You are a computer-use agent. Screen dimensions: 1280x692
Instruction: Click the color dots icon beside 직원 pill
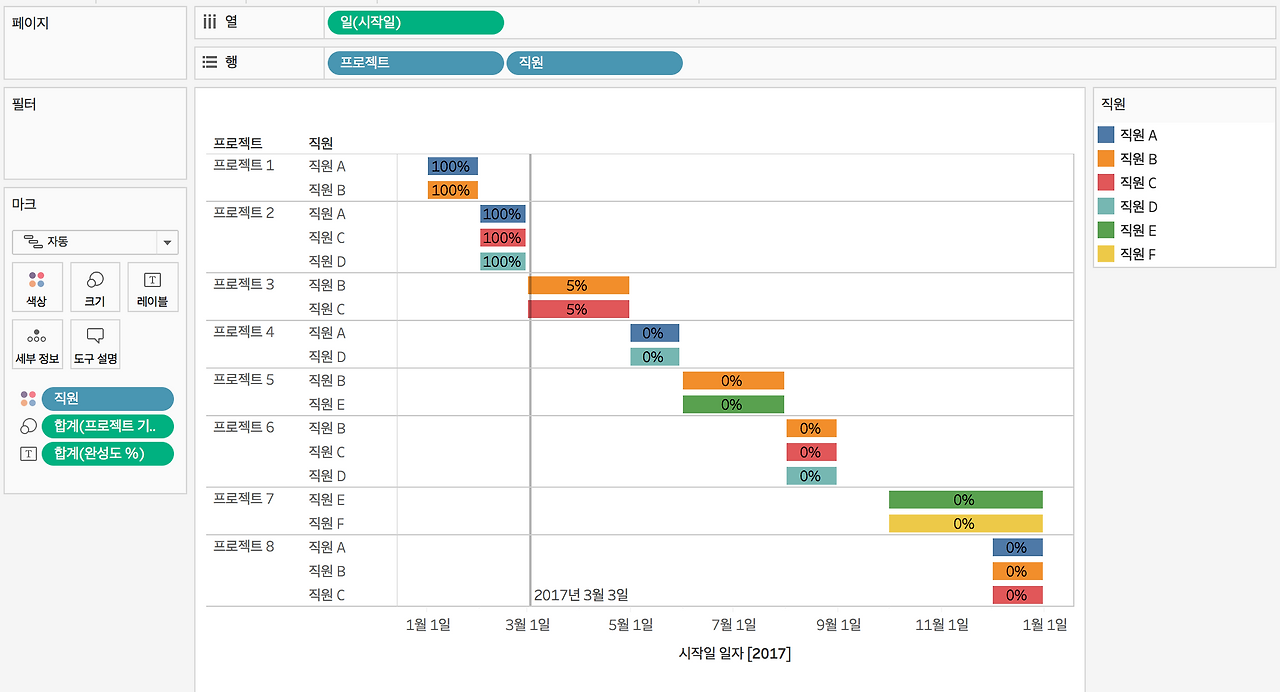[x=28, y=399]
